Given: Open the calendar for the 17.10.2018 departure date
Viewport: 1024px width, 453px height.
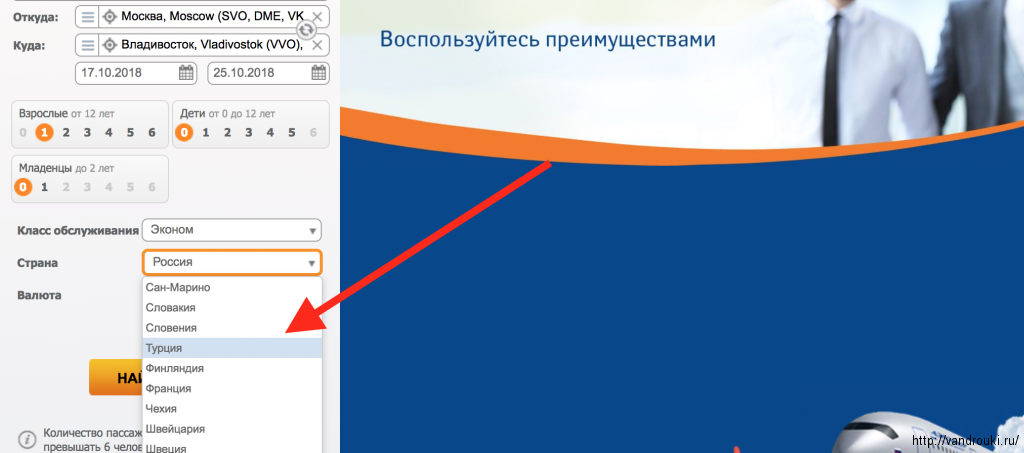Looking at the screenshot, I should 187,73.
